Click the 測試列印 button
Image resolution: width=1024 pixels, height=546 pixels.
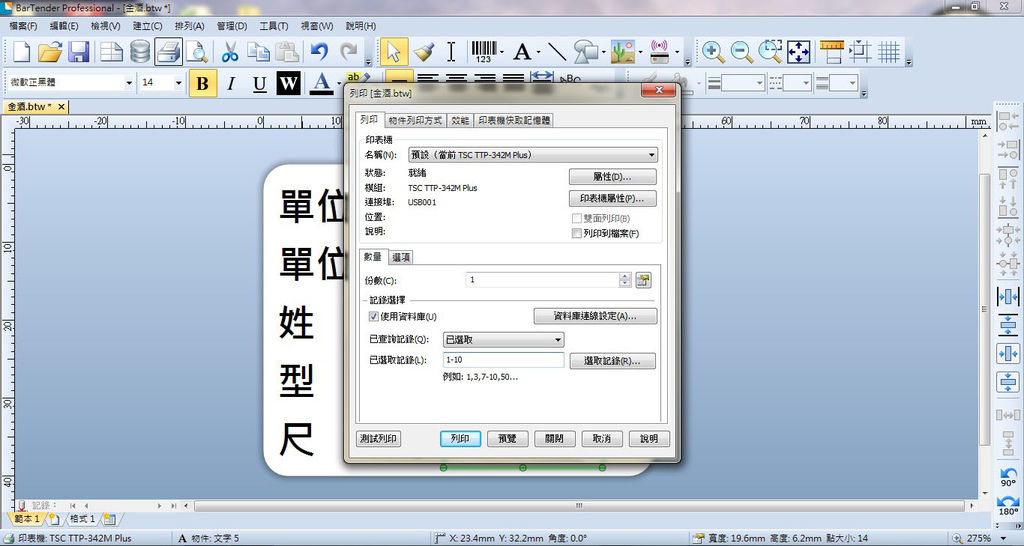click(379, 439)
